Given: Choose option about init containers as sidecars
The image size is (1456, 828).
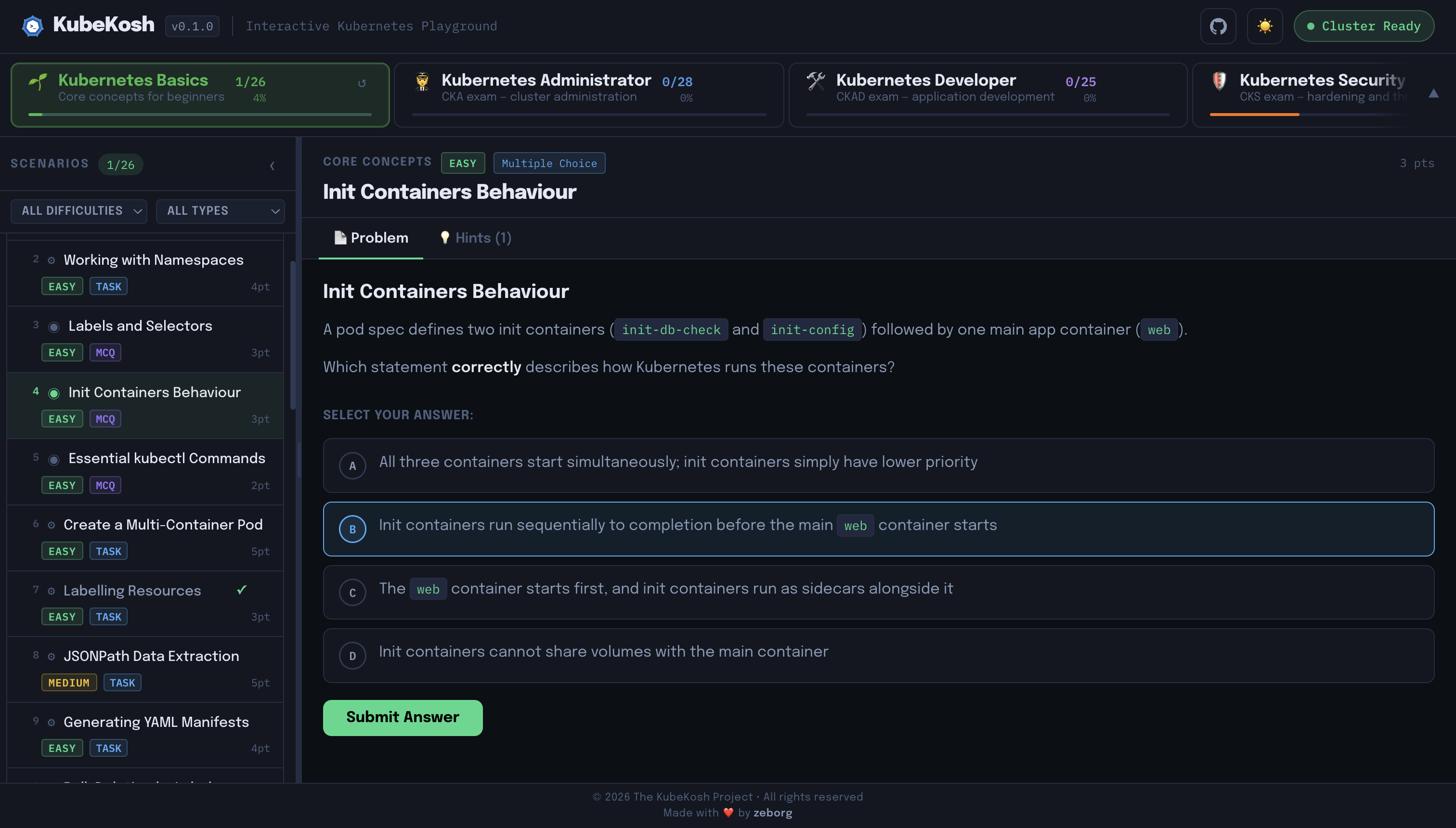Looking at the screenshot, I should (878, 592).
